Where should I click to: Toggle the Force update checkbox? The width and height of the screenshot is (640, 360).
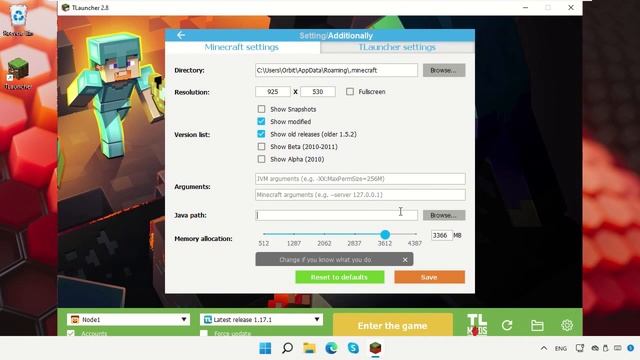204,333
